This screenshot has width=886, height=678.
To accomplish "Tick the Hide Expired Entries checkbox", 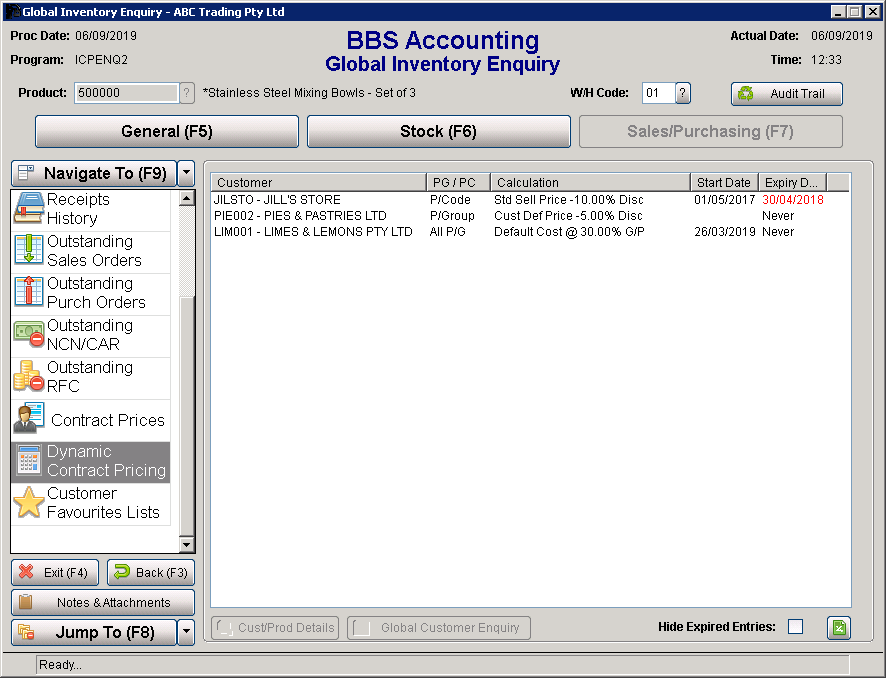I will [795, 627].
